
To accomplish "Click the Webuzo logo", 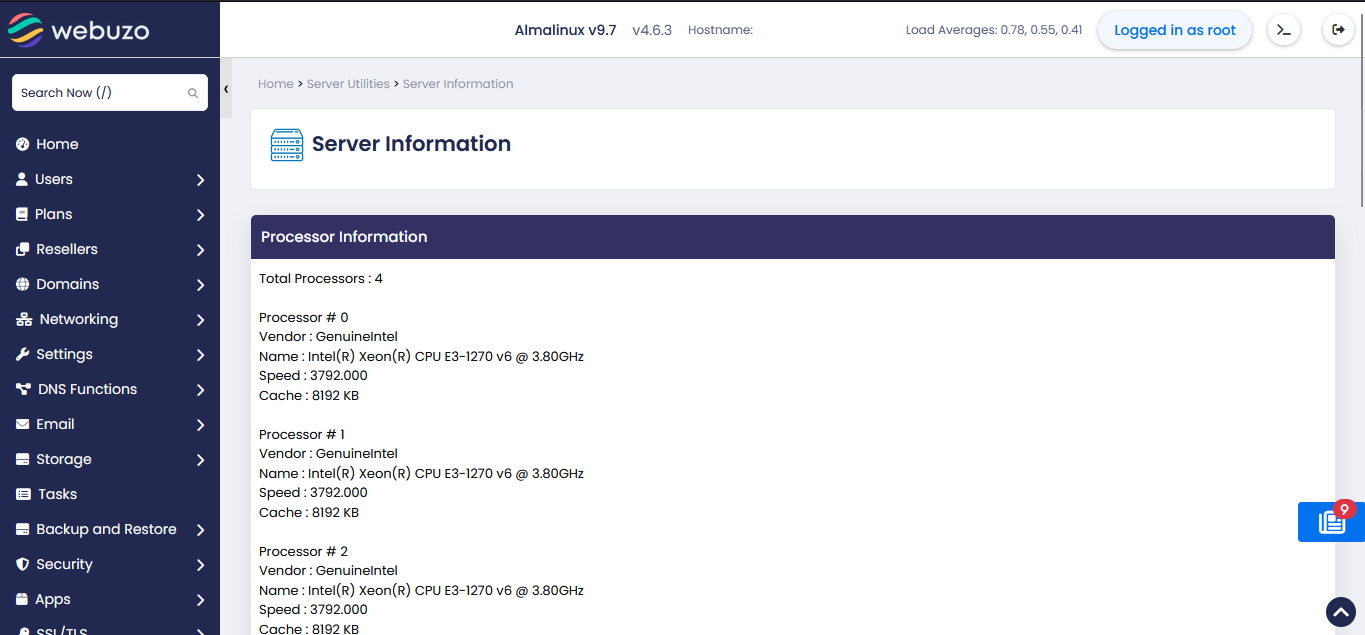I will (x=79, y=30).
